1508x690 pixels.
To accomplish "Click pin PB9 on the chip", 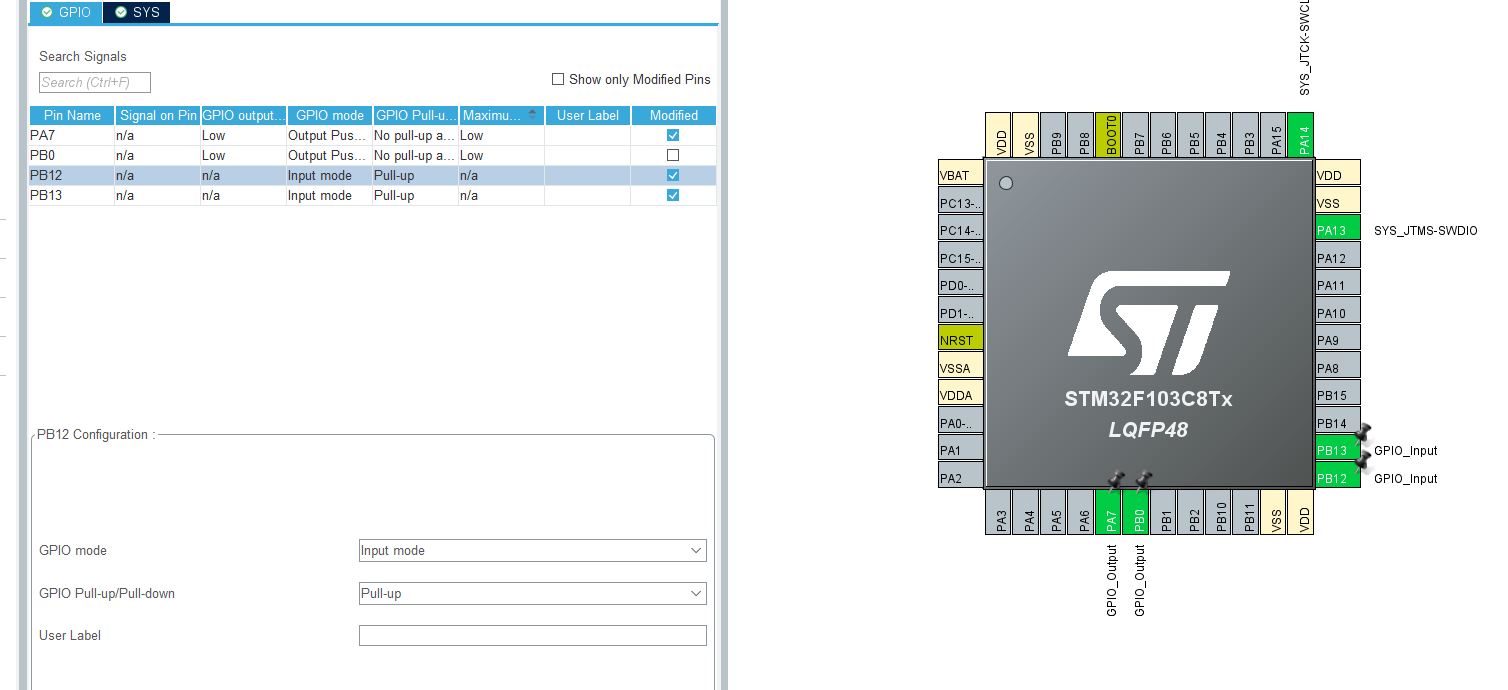I will tap(1055, 134).
